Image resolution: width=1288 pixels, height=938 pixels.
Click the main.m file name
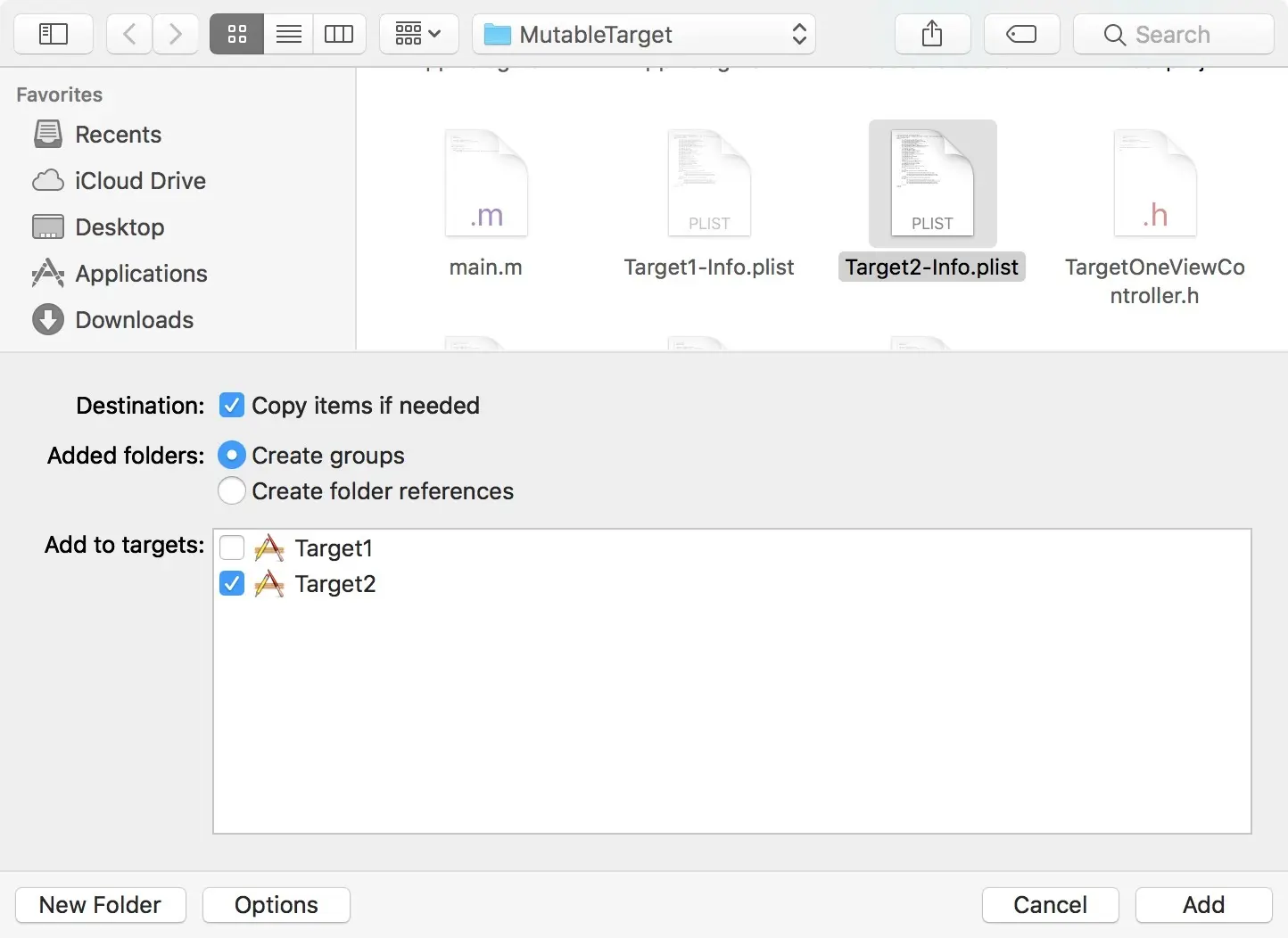point(486,267)
